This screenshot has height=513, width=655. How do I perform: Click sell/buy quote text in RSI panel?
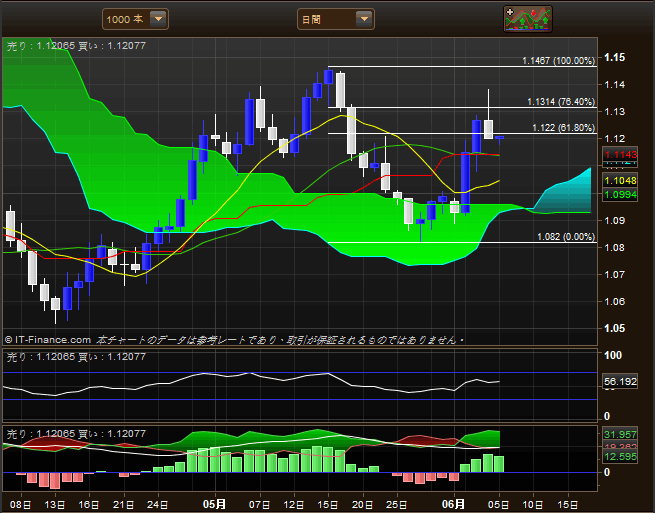coord(76,356)
